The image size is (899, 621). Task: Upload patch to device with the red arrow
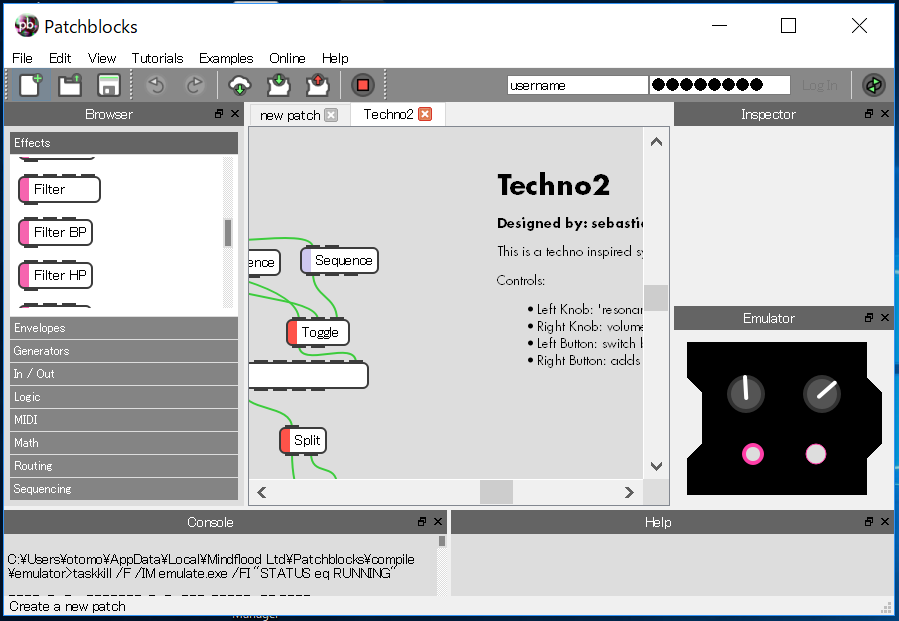[x=317, y=85]
